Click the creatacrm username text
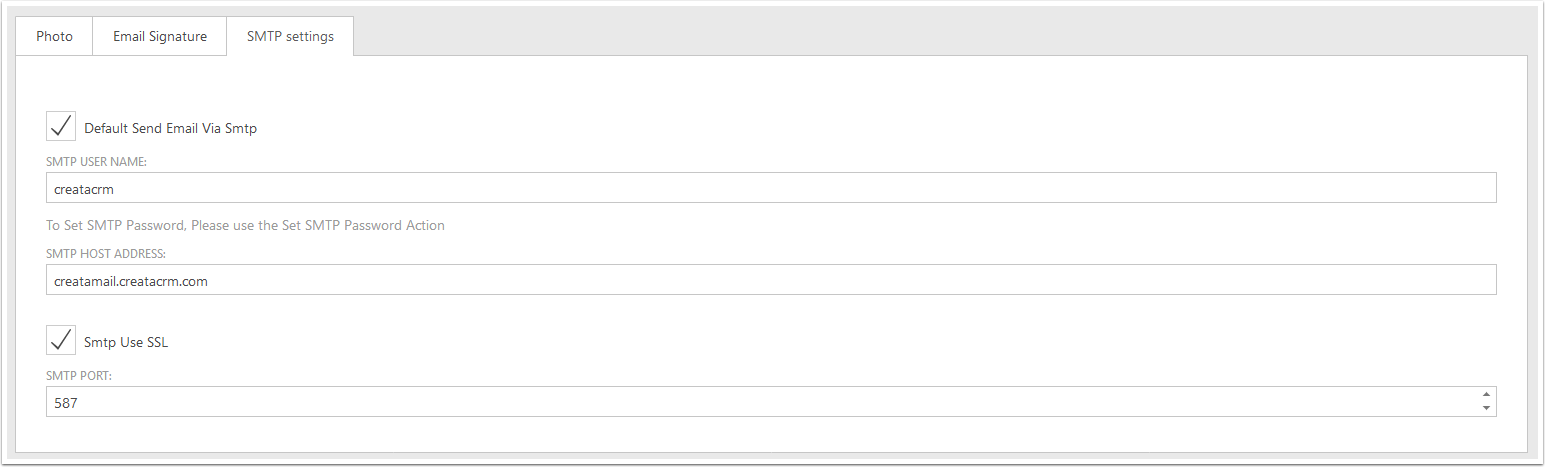Image resolution: width=1545 pixels, height=467 pixels. pos(85,188)
